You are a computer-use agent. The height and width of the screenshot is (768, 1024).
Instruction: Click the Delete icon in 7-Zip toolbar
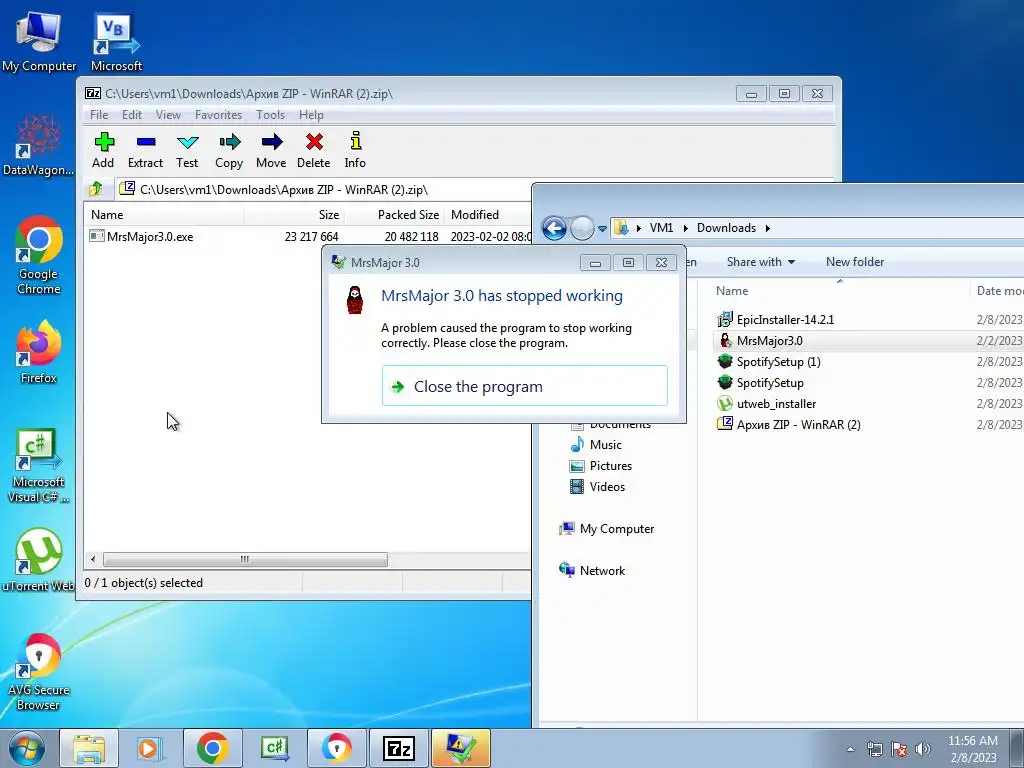(x=314, y=142)
